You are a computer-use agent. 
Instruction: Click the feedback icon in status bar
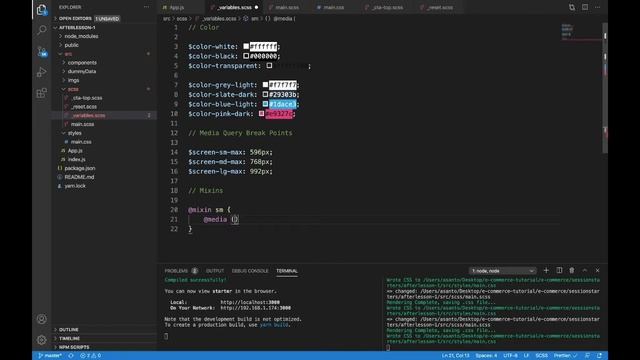tap(587, 356)
